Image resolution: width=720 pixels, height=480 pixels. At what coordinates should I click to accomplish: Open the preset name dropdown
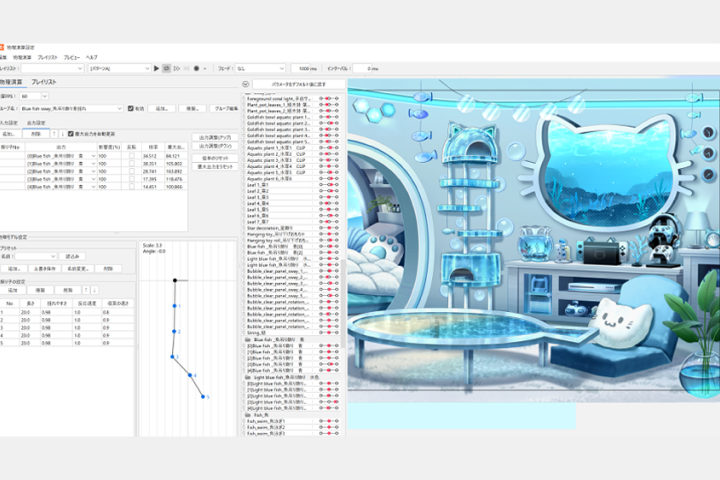(x=35, y=256)
